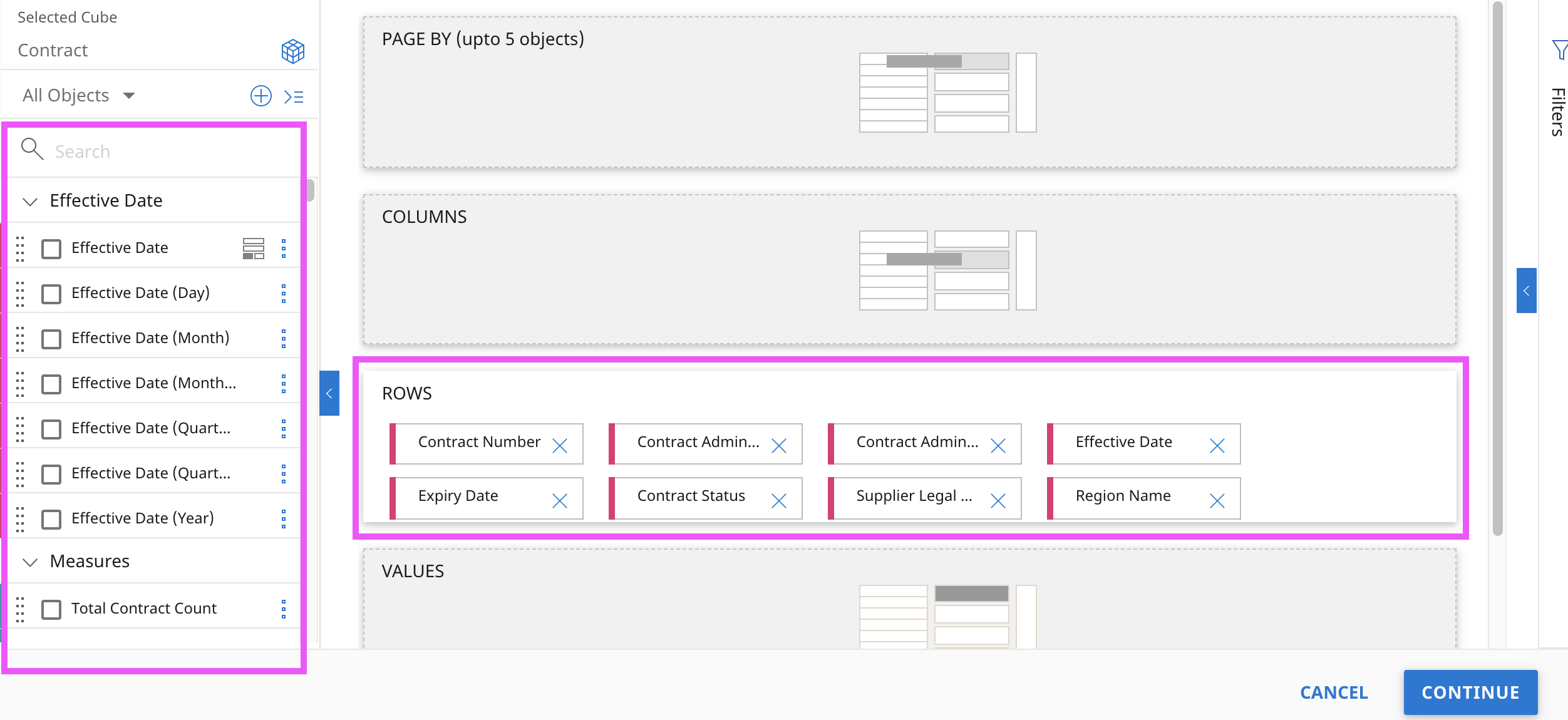Viewport: 1568px width, 720px height.
Task: Remove Region Name chip with X
Action: pos(1217,500)
